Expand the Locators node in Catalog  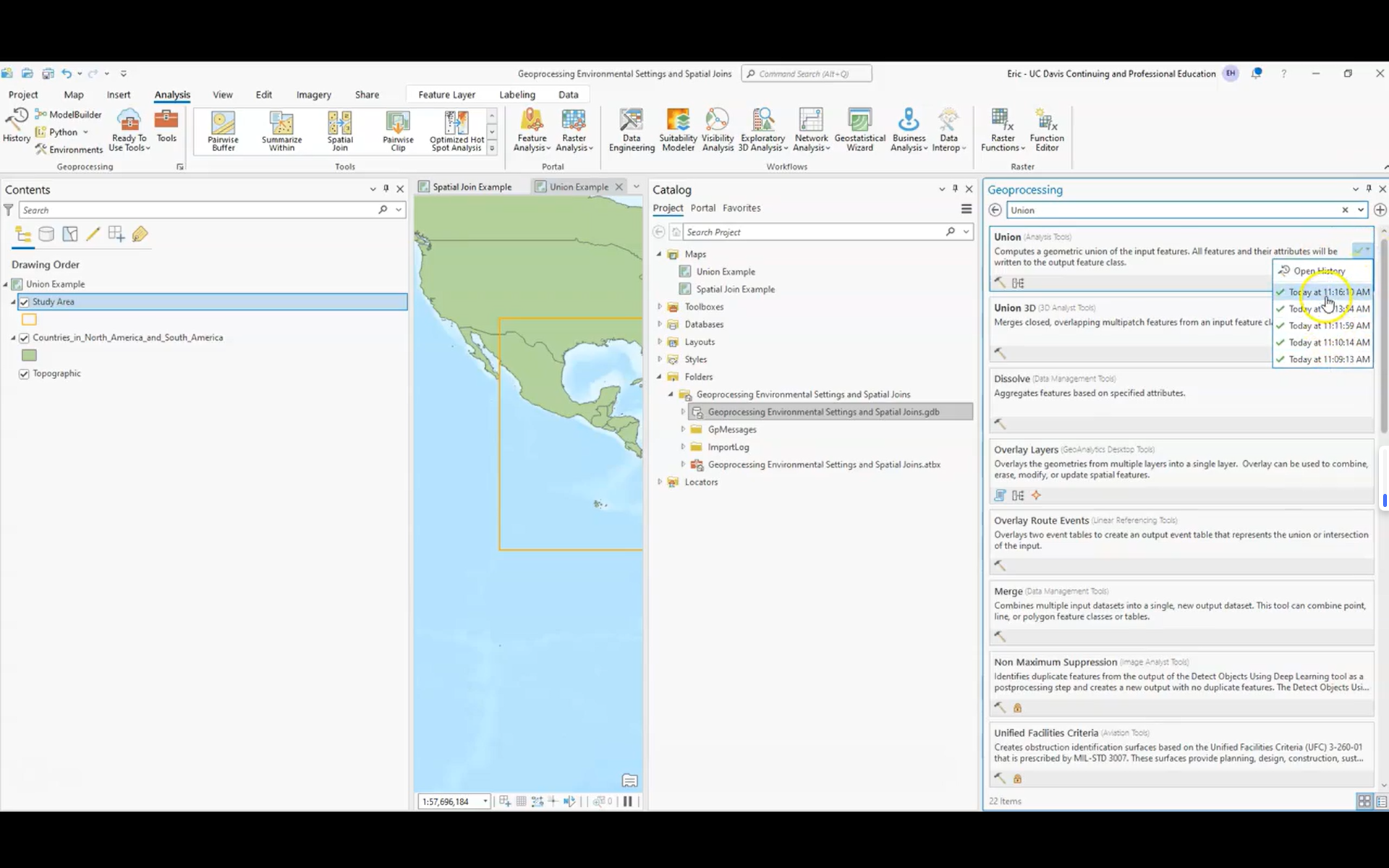pos(660,482)
